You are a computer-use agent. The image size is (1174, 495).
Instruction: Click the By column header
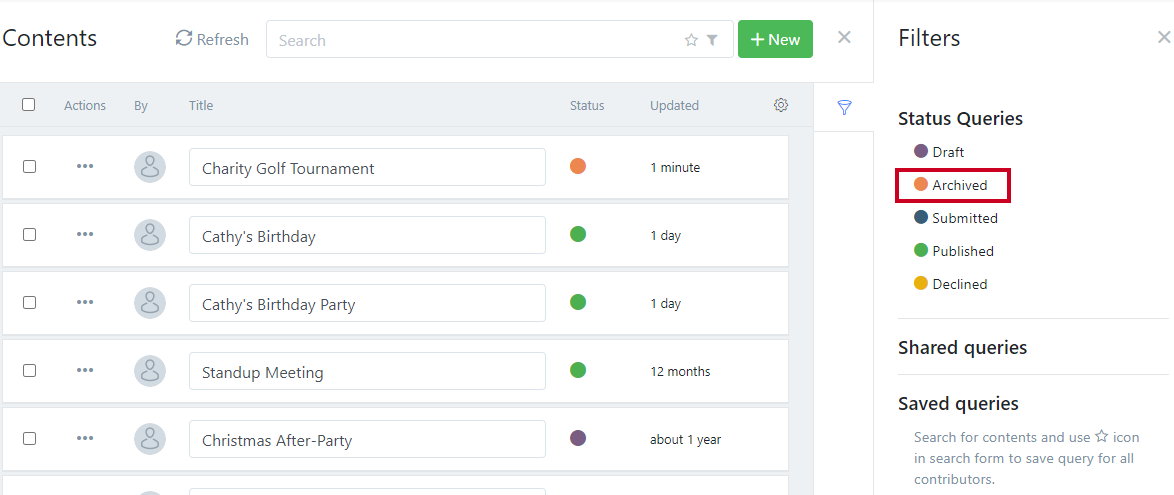(x=141, y=106)
